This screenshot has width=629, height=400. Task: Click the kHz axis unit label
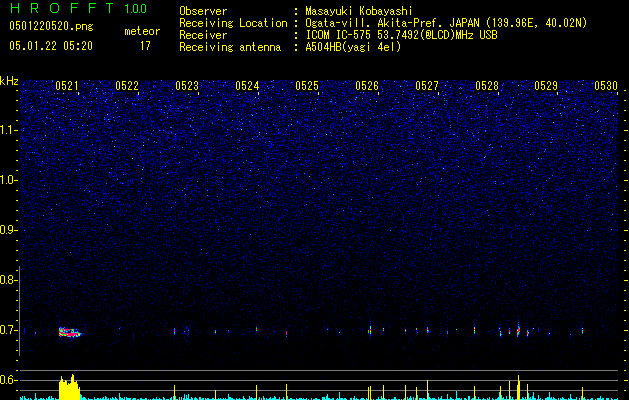click(x=9, y=81)
